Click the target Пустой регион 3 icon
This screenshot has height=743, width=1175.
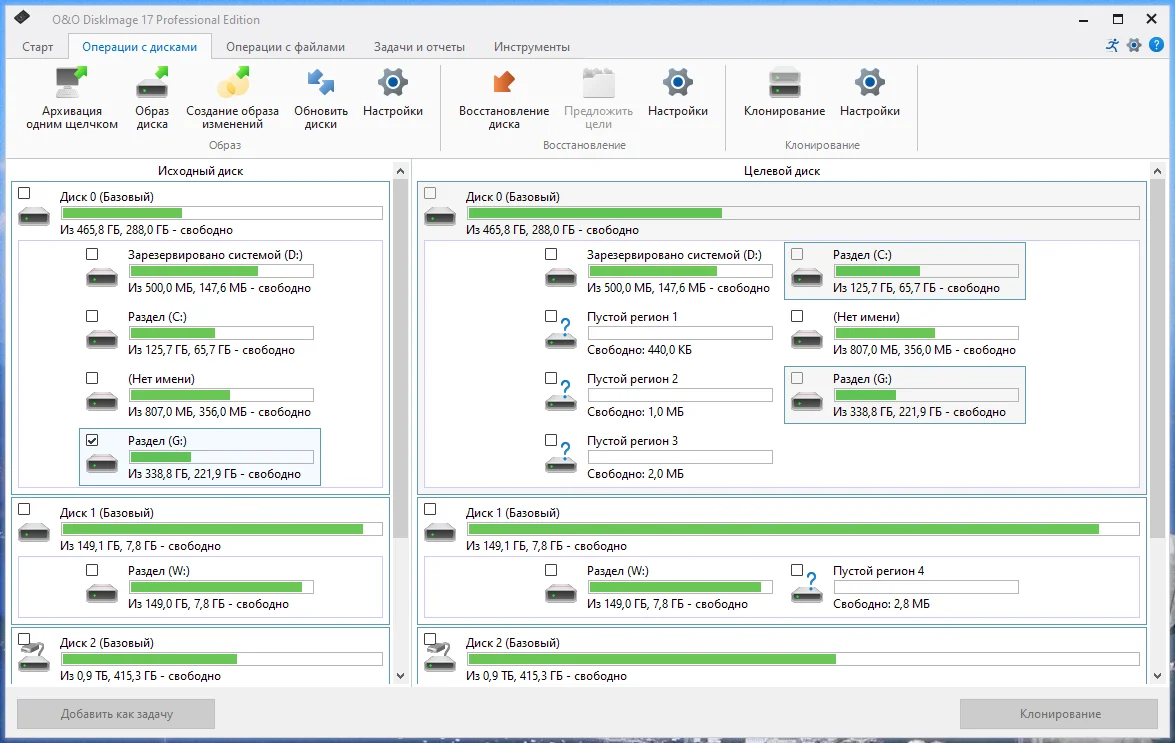pyautogui.click(x=561, y=459)
